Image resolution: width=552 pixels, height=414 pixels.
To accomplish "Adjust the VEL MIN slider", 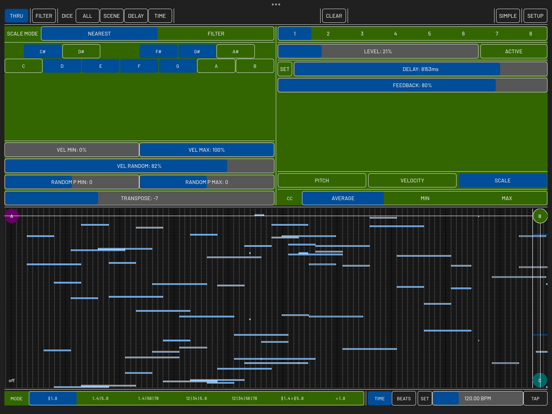I will tap(71, 150).
